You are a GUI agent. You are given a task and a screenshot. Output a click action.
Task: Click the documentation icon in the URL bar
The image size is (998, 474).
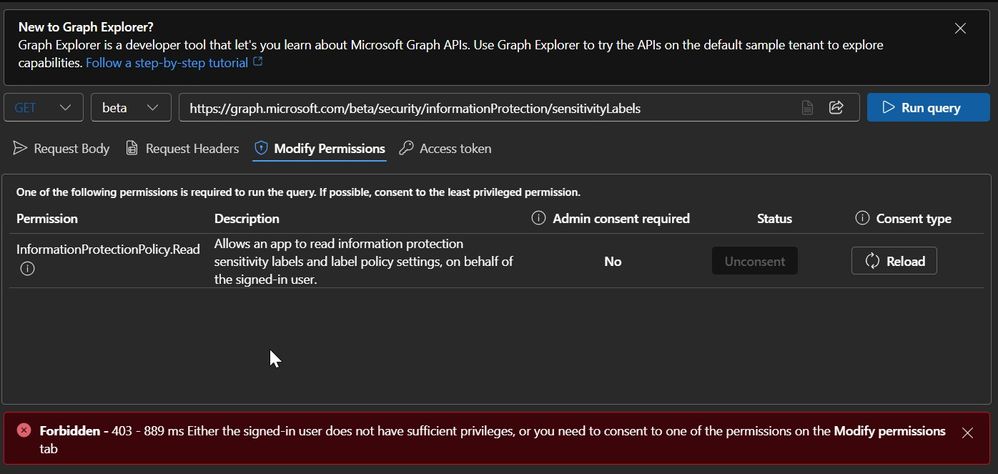click(807, 108)
